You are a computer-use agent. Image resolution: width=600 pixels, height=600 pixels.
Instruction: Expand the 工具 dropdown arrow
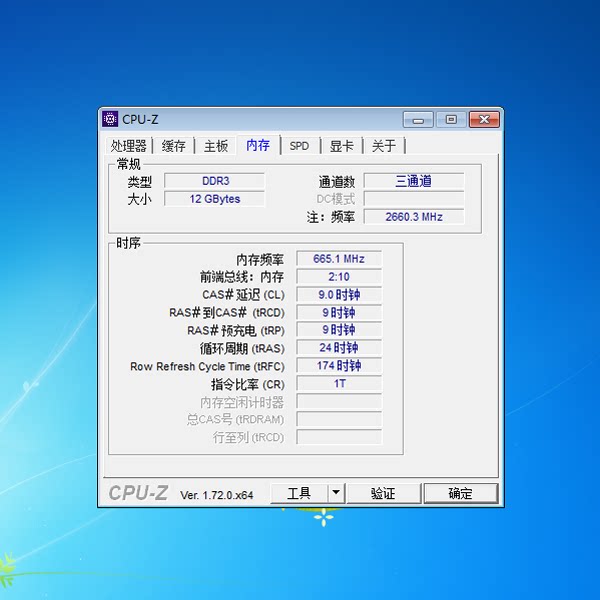336,493
